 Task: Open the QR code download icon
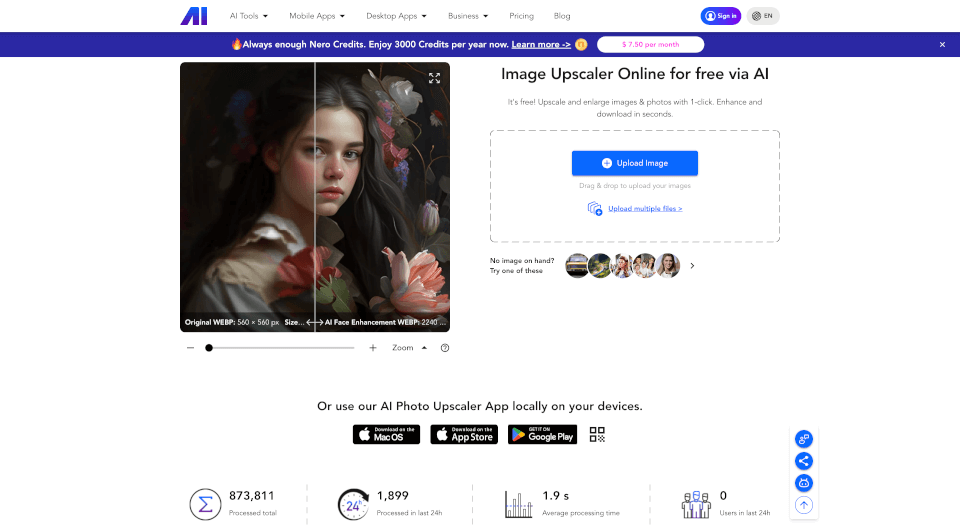(597, 434)
